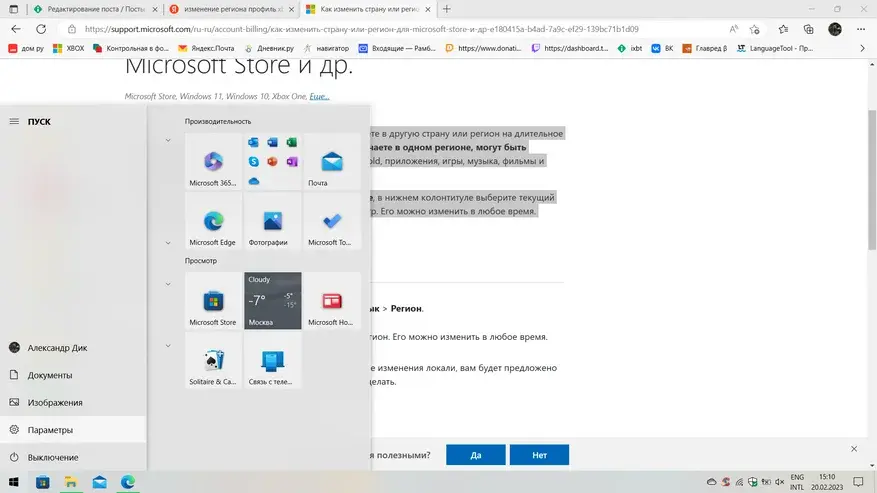Image resolution: width=877 pixels, height=493 pixels.
Task: Open the Выключение power menu
Action: click(x=73, y=457)
